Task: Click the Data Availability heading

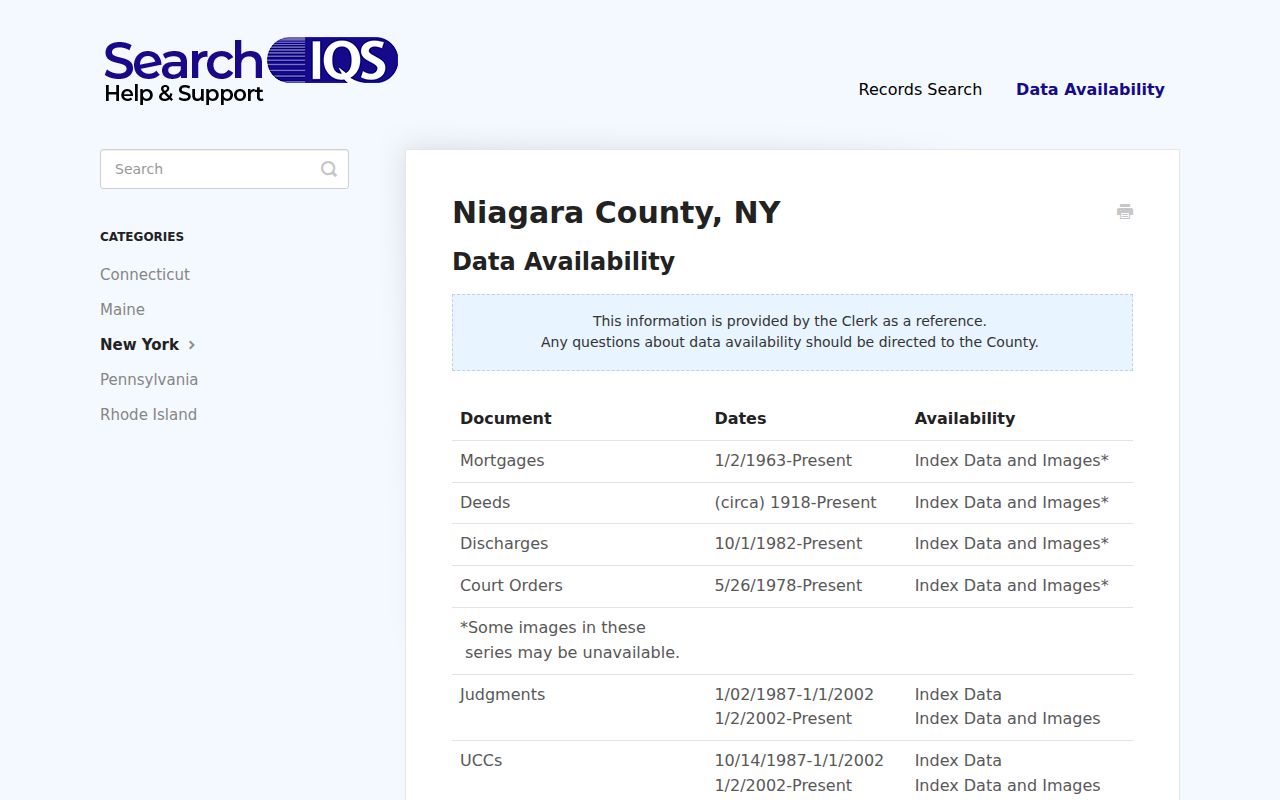Action: pos(563,261)
